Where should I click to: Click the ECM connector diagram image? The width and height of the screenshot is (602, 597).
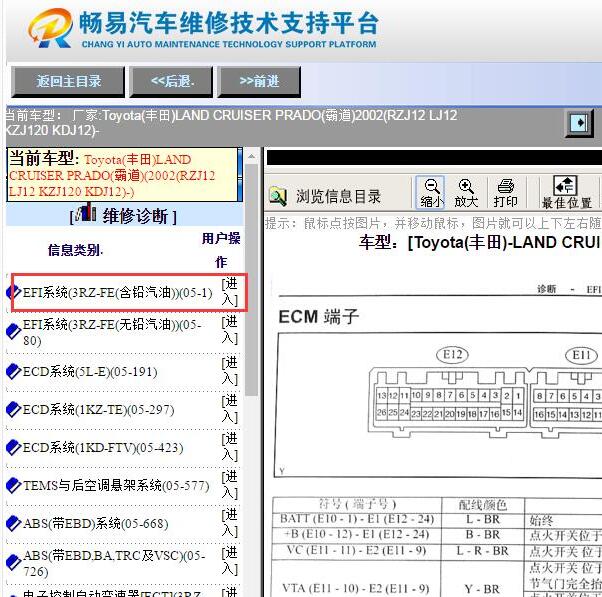coord(438,405)
